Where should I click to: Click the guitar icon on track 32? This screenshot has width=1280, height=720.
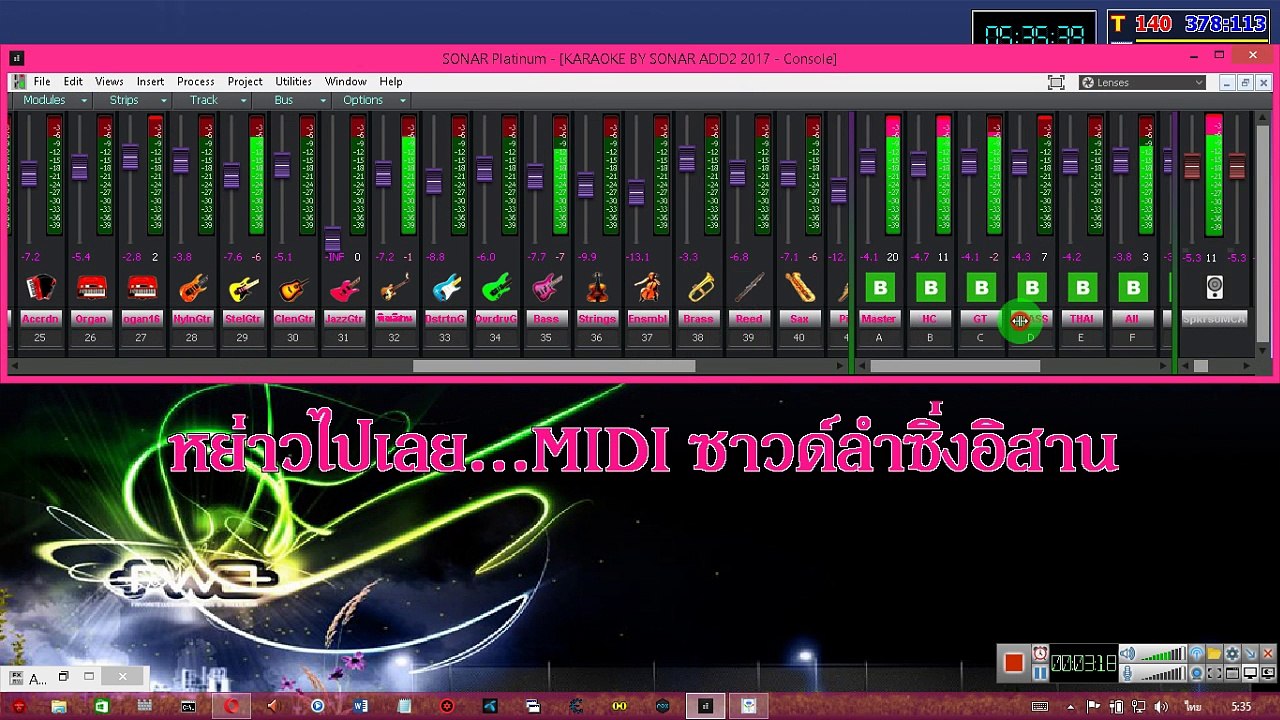[x=394, y=288]
